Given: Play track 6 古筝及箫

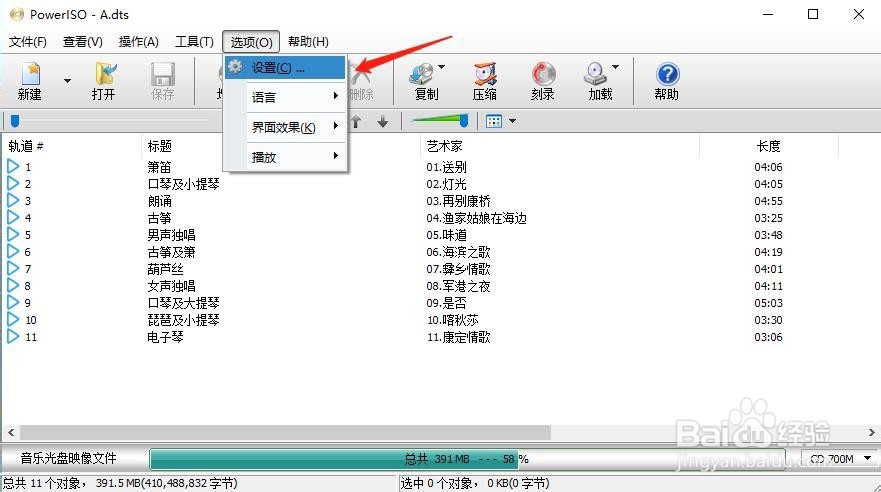Looking at the screenshot, I should (13, 251).
